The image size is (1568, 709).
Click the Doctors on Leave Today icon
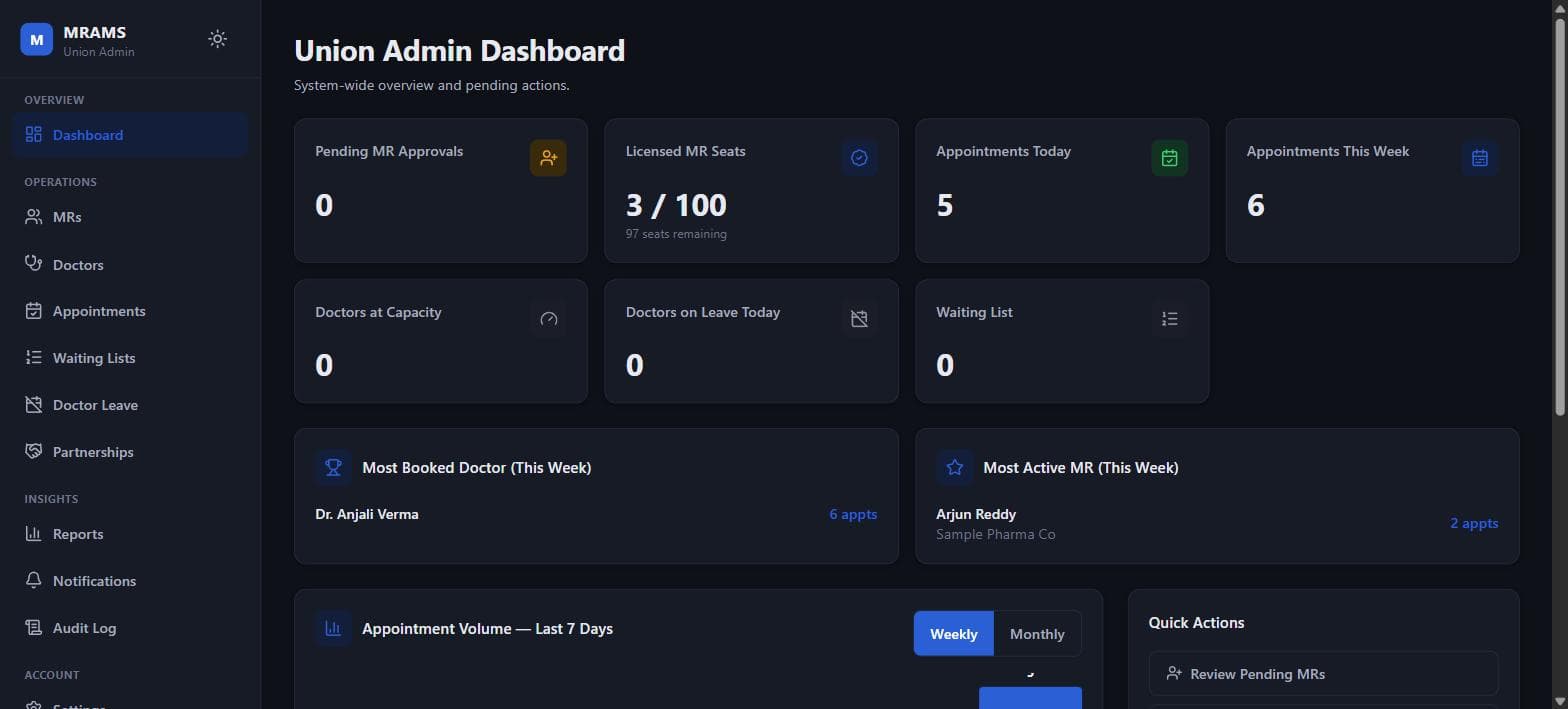click(x=859, y=319)
